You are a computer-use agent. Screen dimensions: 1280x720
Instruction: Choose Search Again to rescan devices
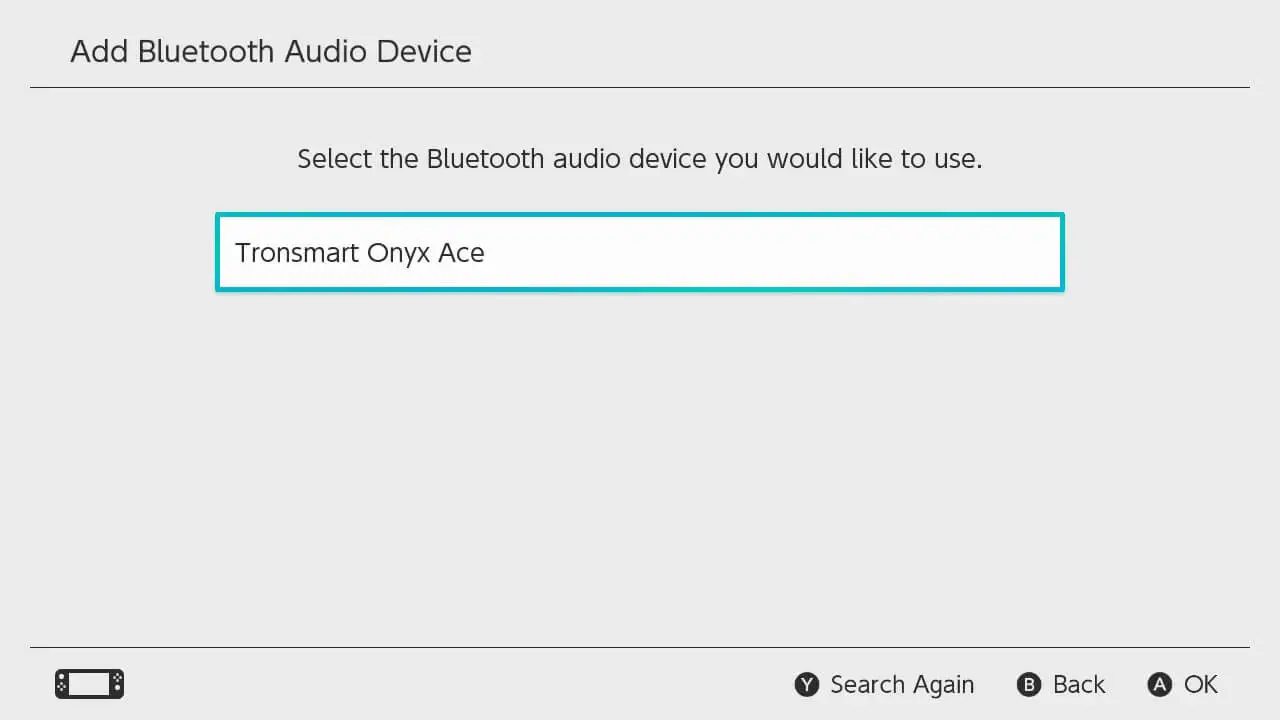(884, 685)
